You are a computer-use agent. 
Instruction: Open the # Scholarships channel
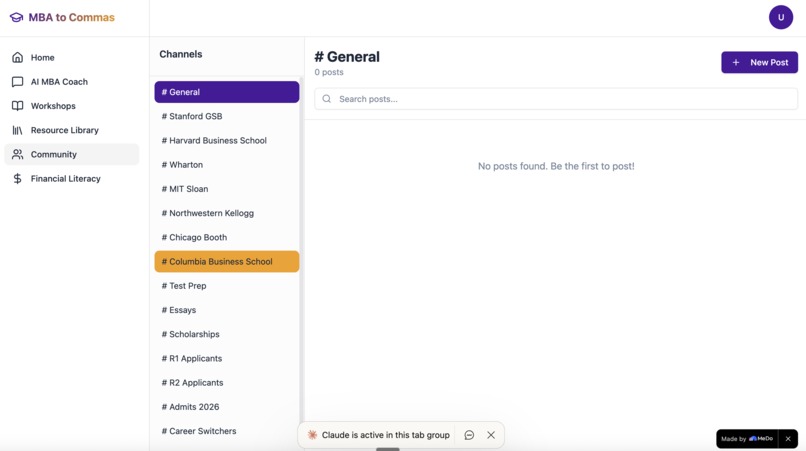coord(227,334)
